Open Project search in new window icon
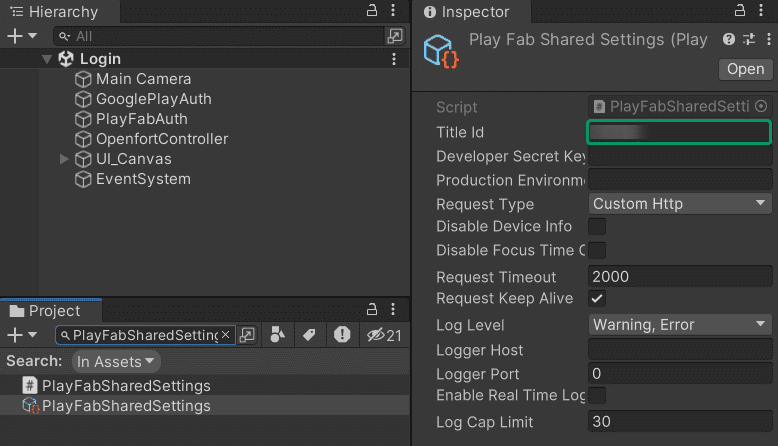 click(247, 335)
